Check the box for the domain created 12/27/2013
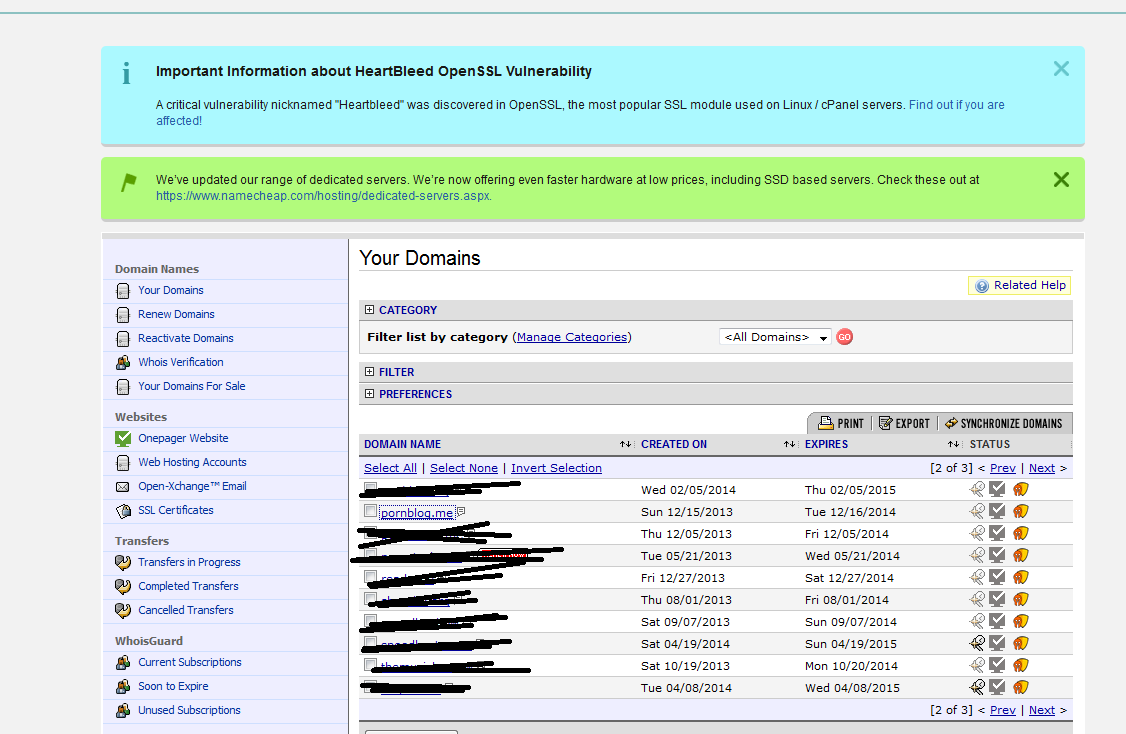This screenshot has height=734, width=1126. 371,577
